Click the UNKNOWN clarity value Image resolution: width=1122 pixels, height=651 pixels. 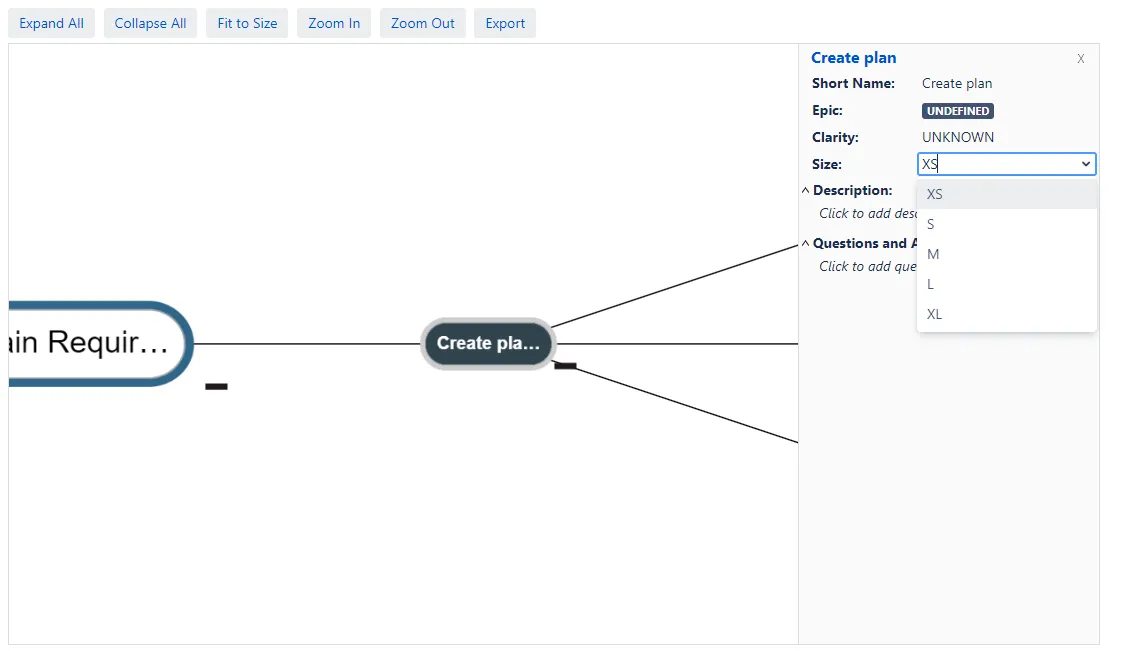957,137
